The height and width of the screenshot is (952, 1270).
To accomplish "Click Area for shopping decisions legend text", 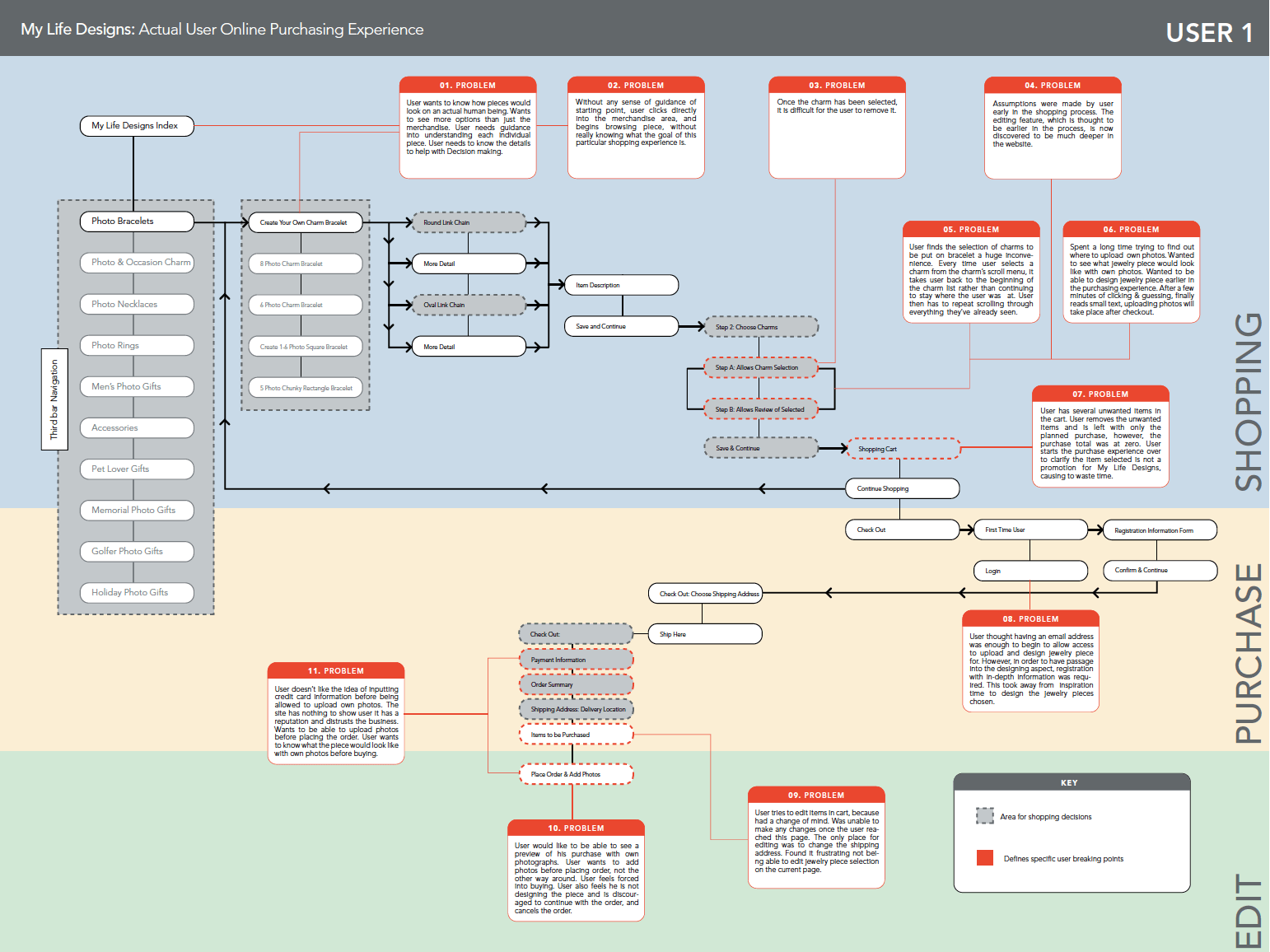I will 1046,817.
